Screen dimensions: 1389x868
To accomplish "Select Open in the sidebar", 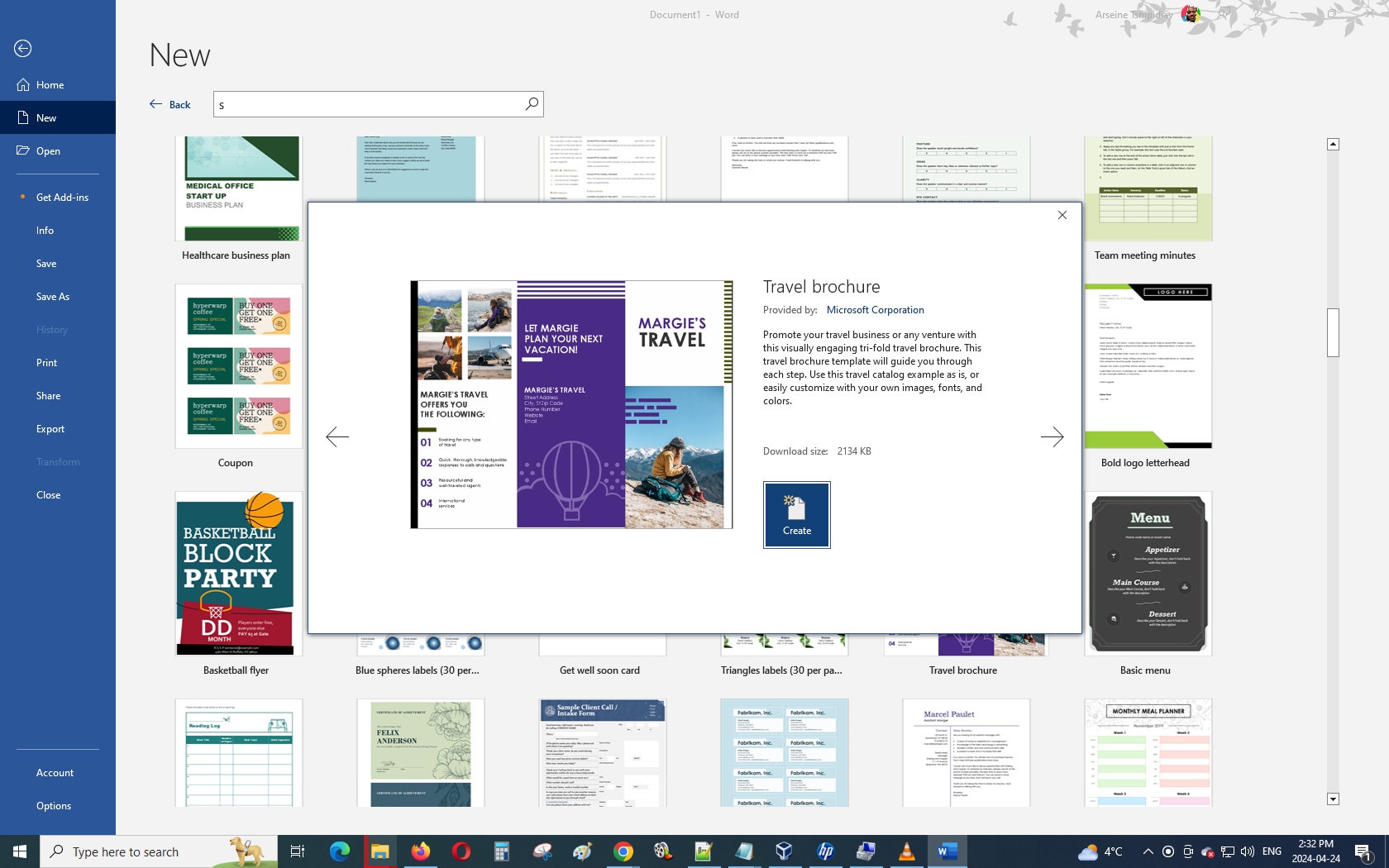I will coord(48,151).
